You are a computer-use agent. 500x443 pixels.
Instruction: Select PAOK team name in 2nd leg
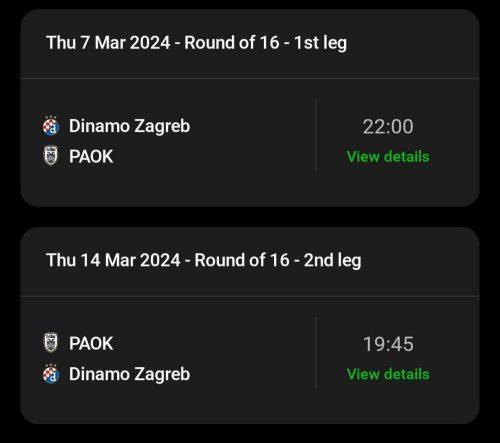[91, 343]
